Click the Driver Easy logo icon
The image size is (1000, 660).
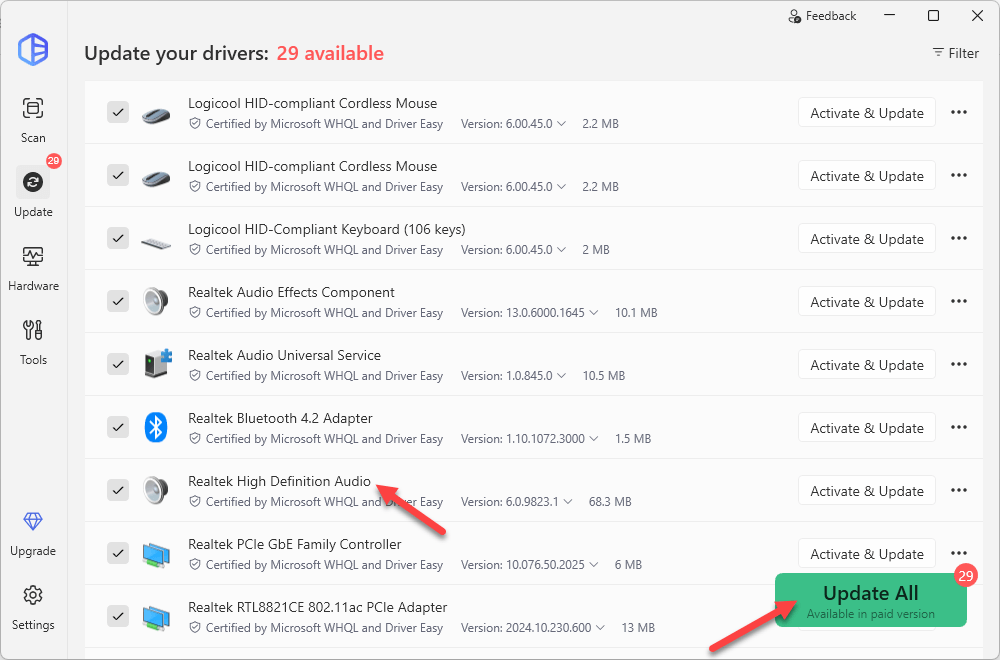coord(33,49)
